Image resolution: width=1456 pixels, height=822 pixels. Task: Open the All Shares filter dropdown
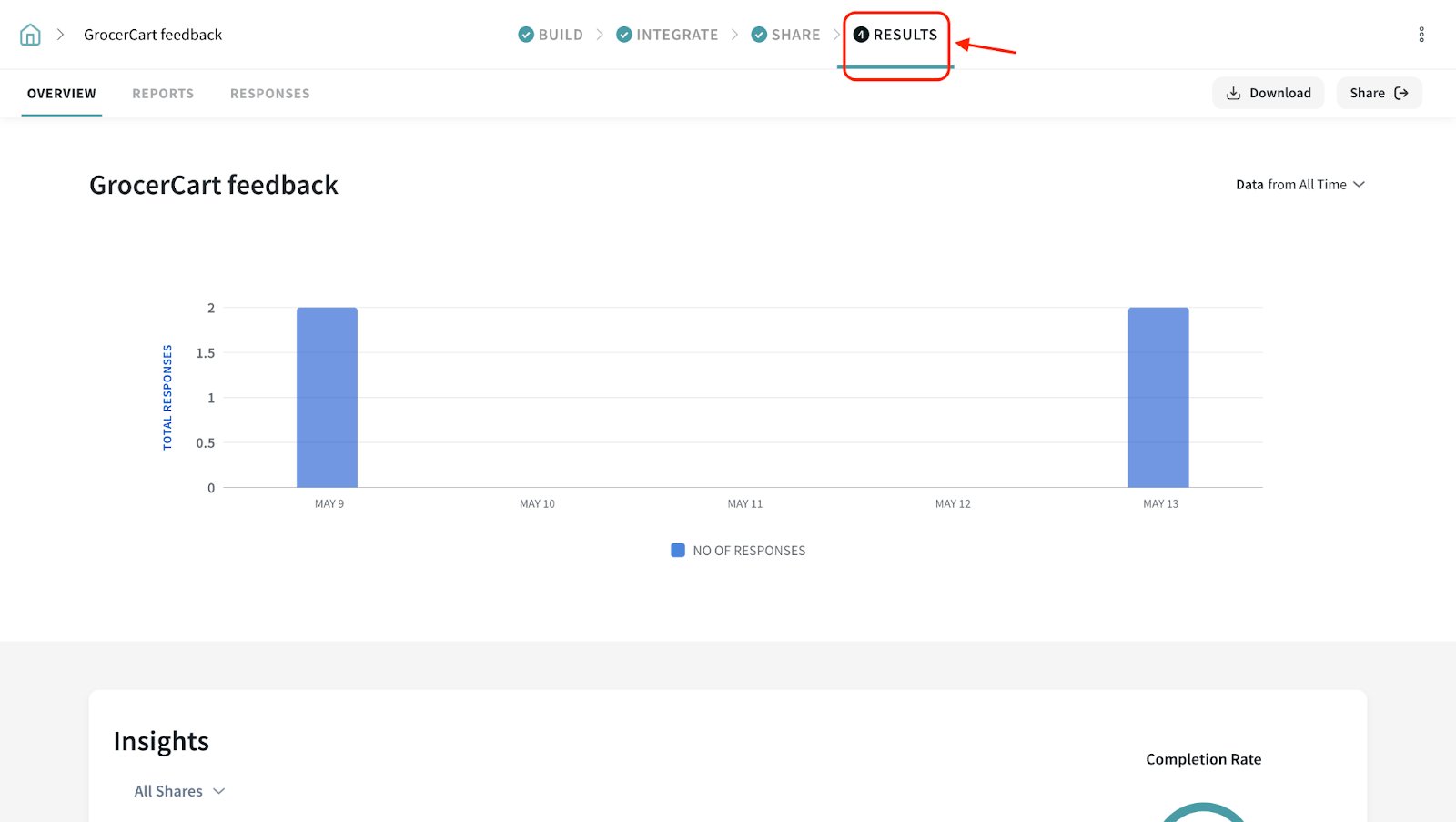coord(179,791)
